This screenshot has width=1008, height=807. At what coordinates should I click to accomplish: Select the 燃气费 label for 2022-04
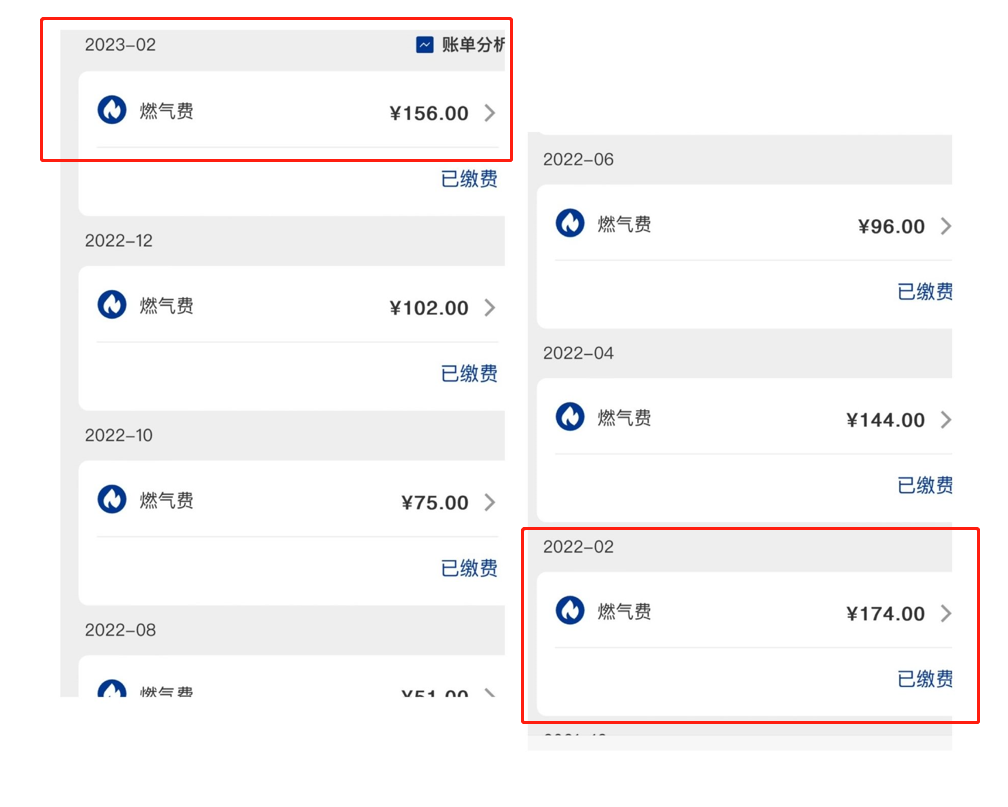coord(624,418)
